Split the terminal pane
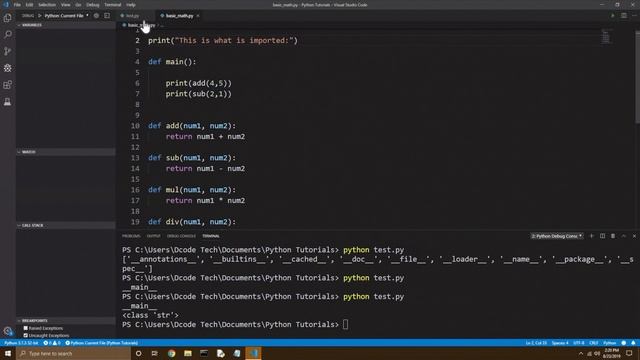640x360 pixels. [602, 236]
